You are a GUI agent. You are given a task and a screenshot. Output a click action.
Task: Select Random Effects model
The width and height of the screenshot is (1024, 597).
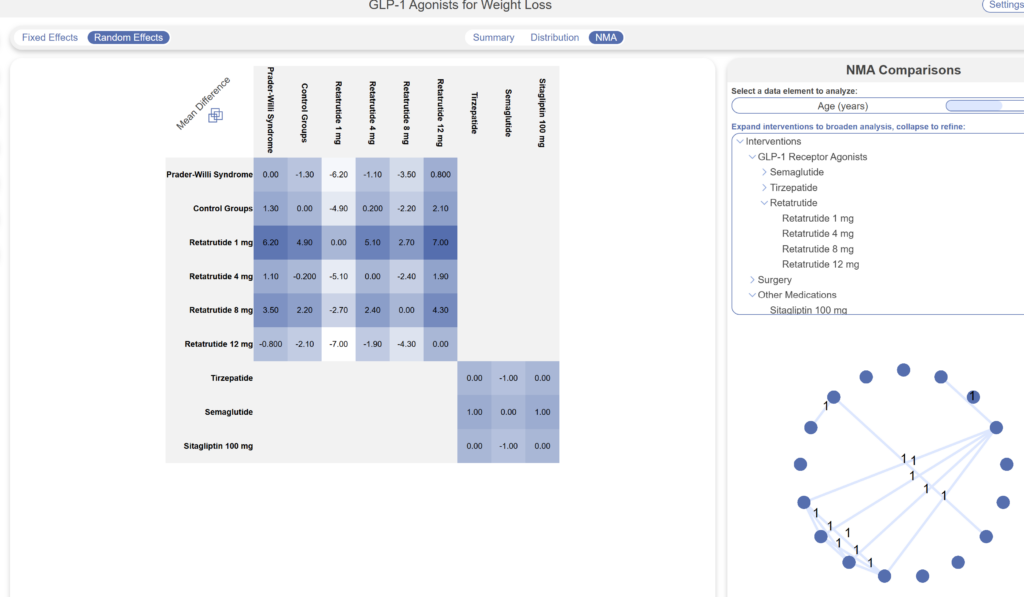coord(129,37)
